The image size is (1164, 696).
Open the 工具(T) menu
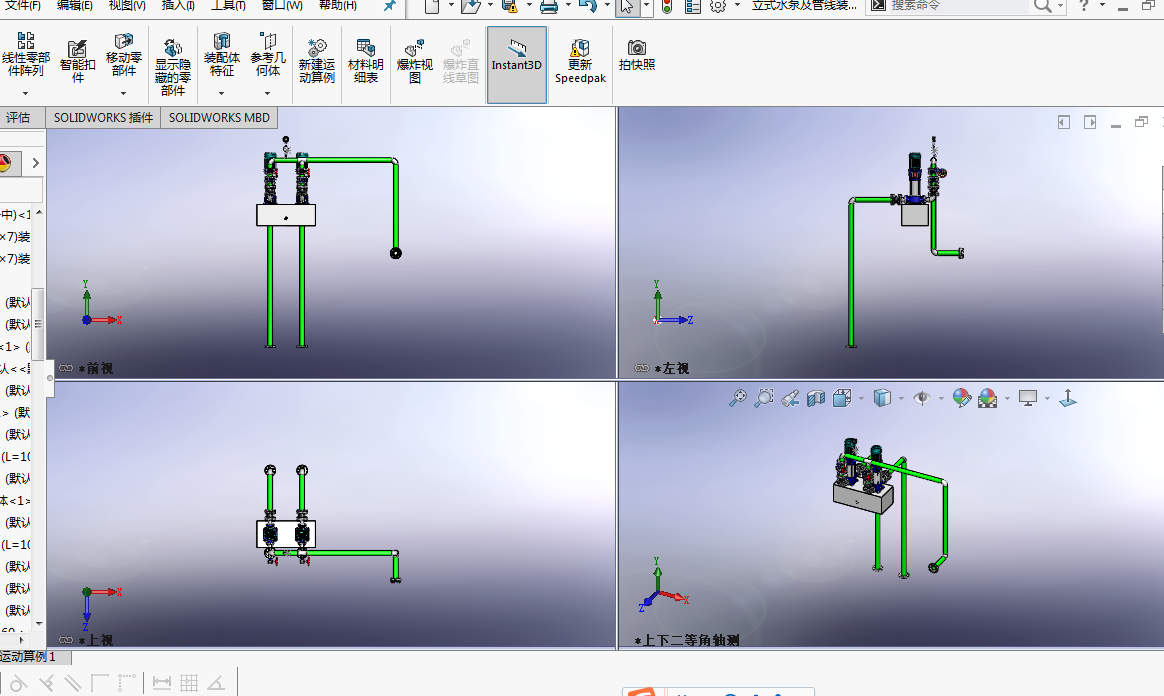tap(228, 5)
